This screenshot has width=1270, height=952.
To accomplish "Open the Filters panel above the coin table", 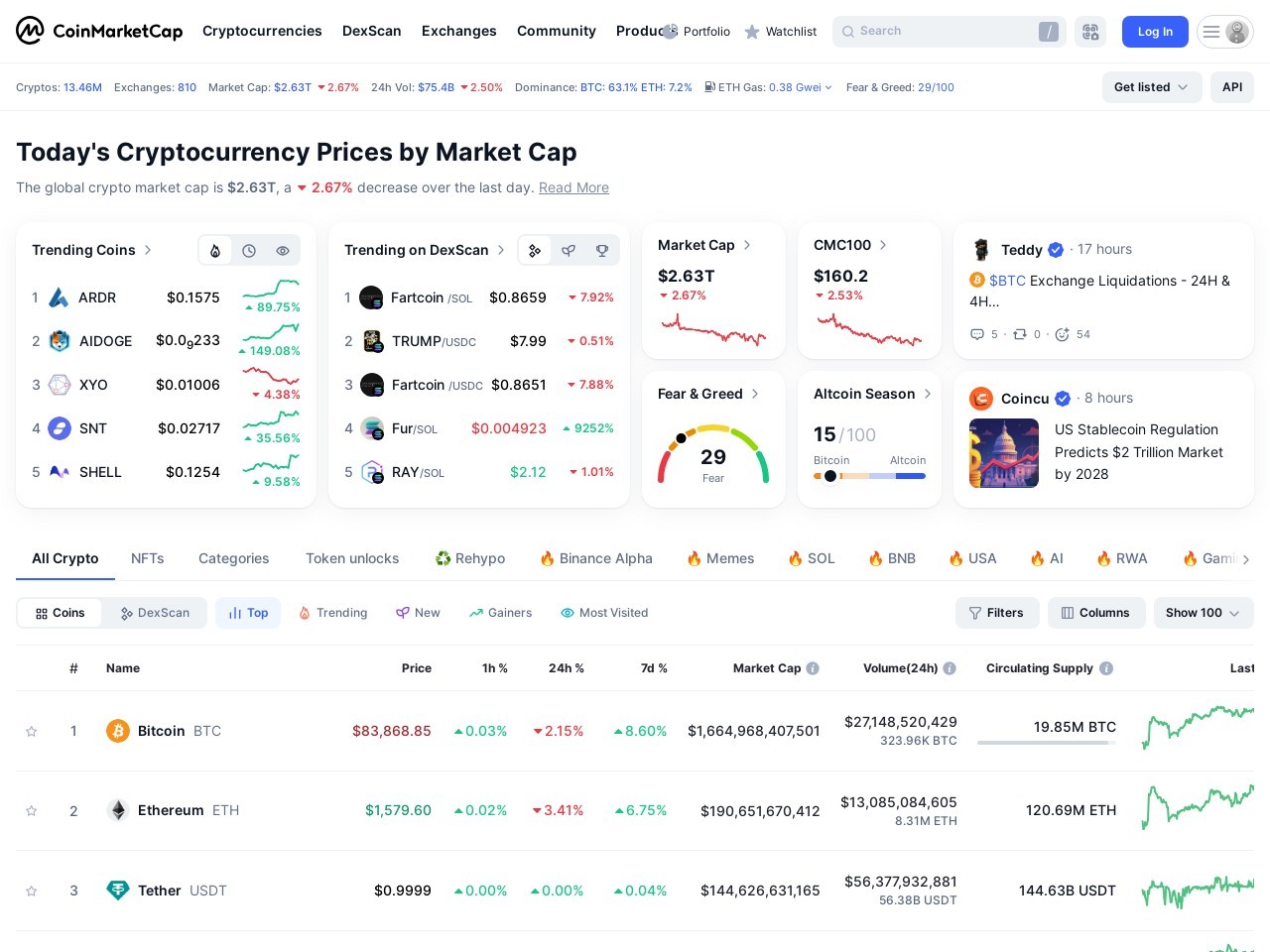I will pos(997,612).
